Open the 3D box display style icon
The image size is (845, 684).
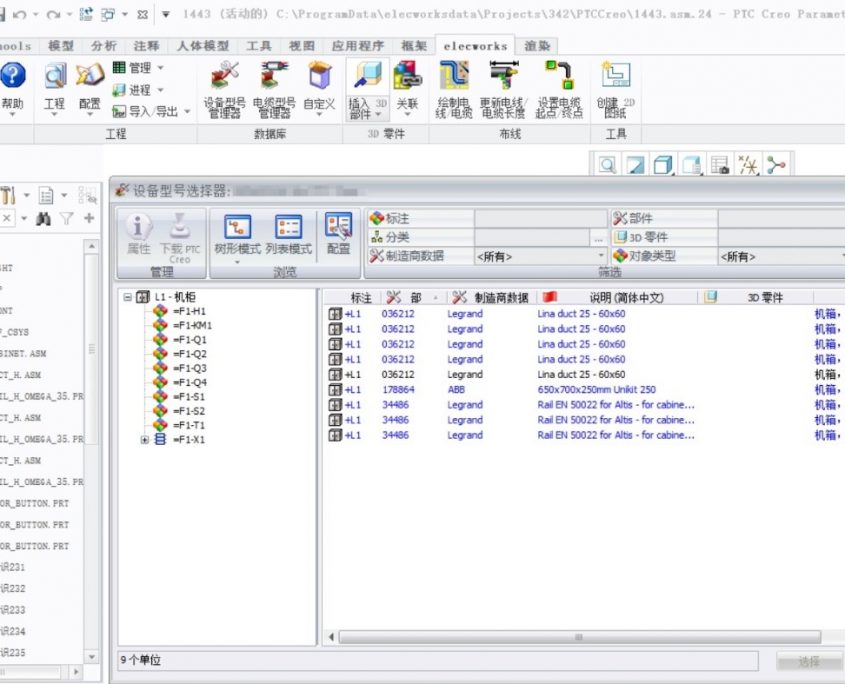tap(663, 165)
